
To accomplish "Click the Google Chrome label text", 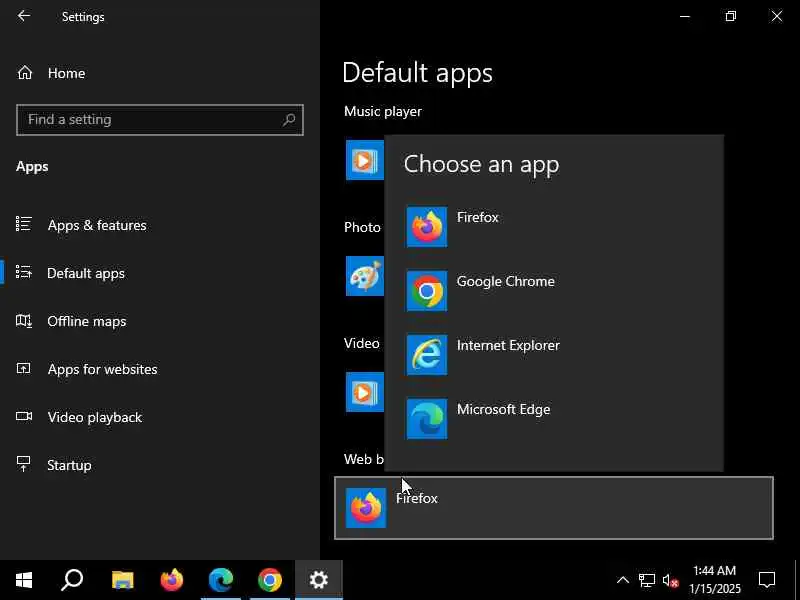I will pyautogui.click(x=505, y=281).
